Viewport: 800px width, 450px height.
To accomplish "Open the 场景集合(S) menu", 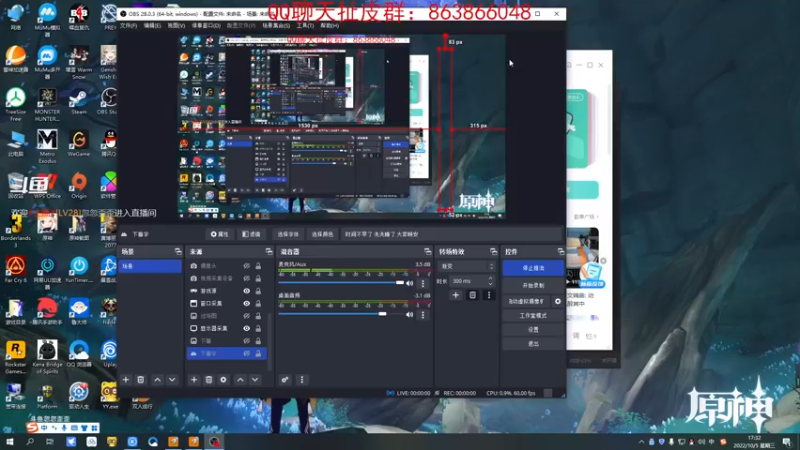I will click(276, 26).
